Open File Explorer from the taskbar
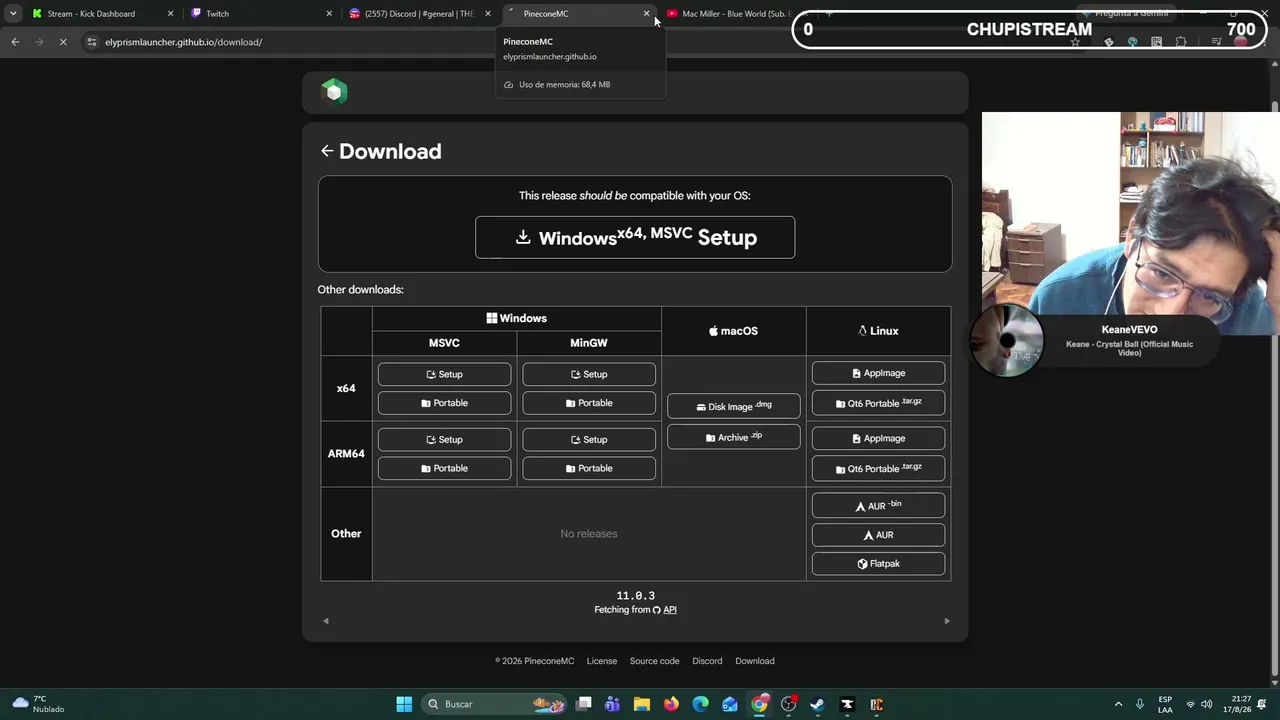Screen dimensions: 1280x720 [642, 704]
